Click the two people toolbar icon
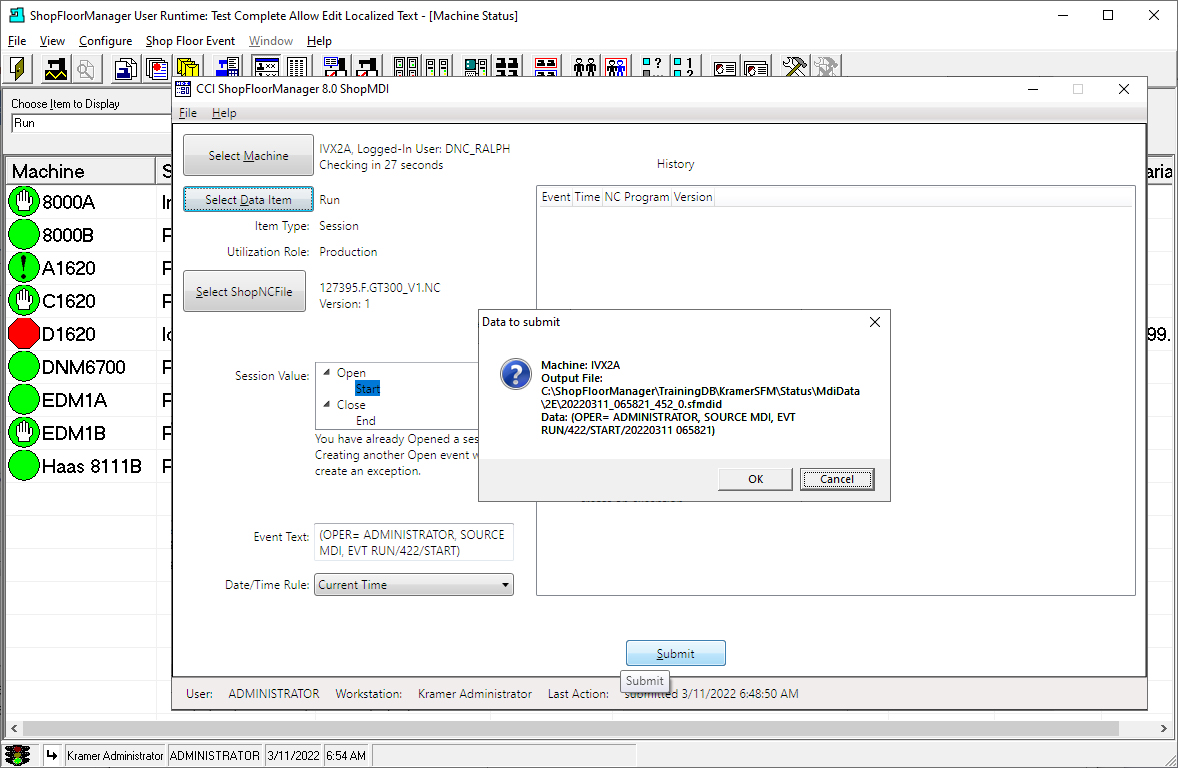 coord(584,66)
